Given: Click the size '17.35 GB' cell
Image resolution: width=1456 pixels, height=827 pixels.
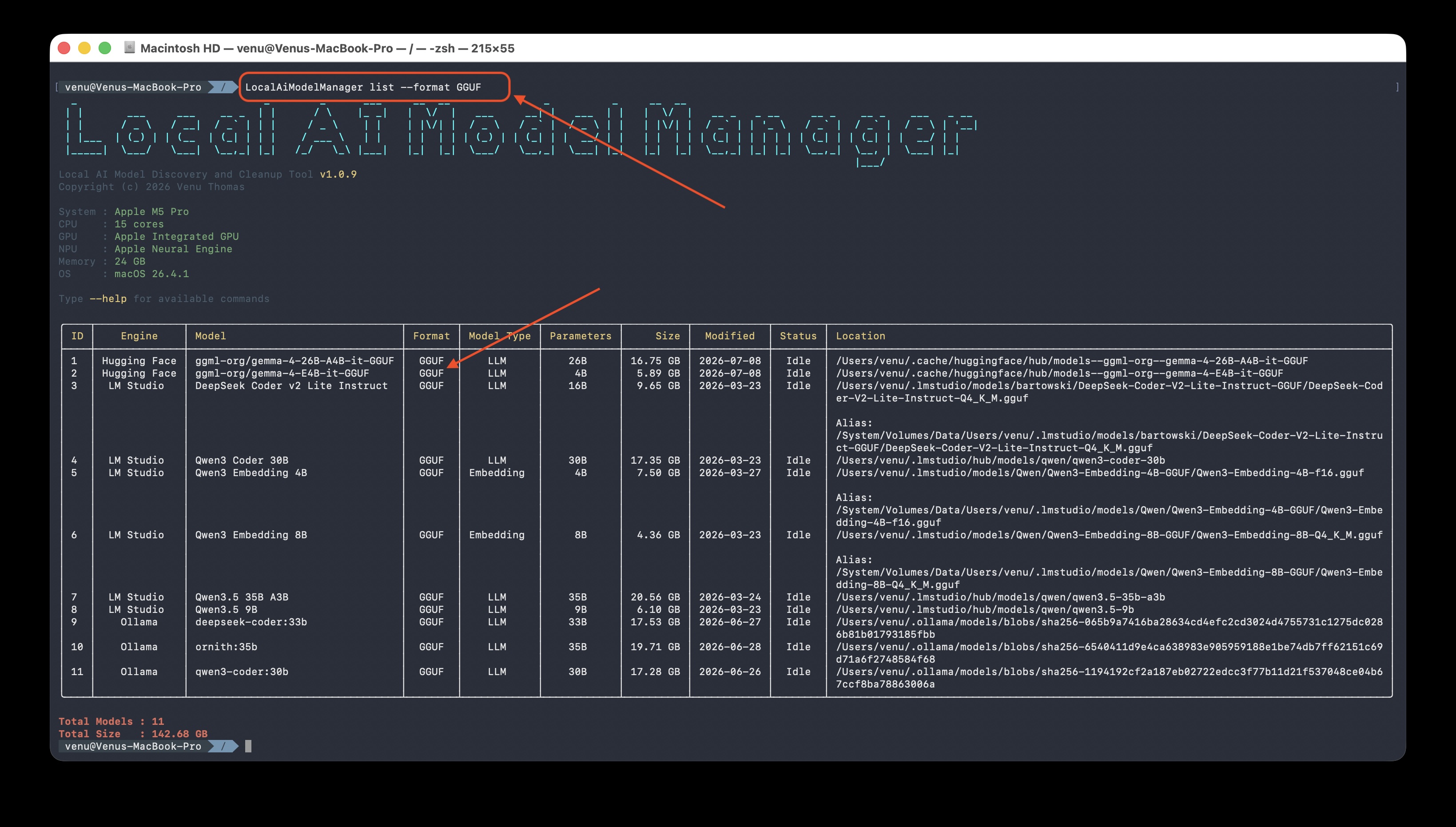Looking at the screenshot, I should coord(655,460).
